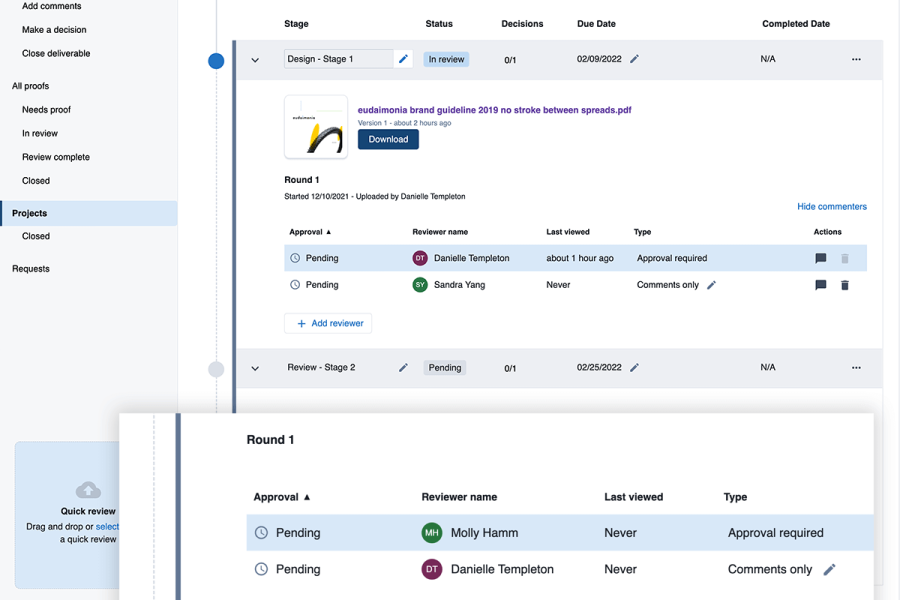The height and width of the screenshot is (600, 900).
Task: Collapse the Design - Stage 1 section
Action: [x=255, y=59]
